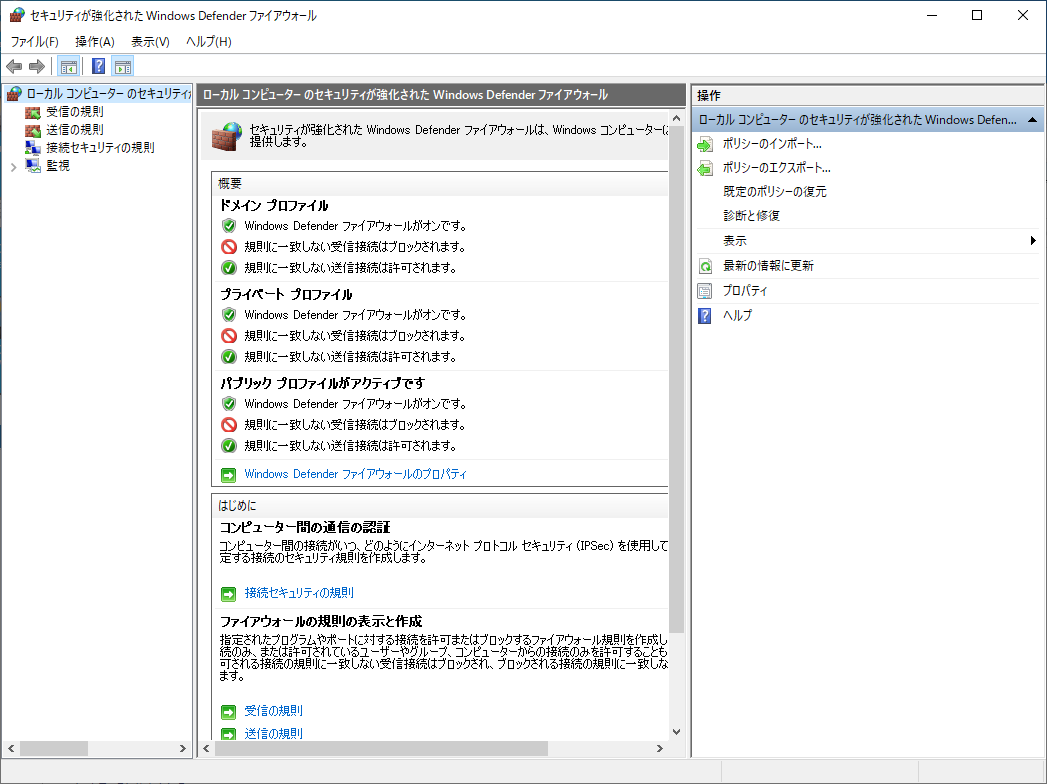The width and height of the screenshot is (1047, 784).
Task: Toggle the action pane show/hide icon
Action: click(x=123, y=66)
